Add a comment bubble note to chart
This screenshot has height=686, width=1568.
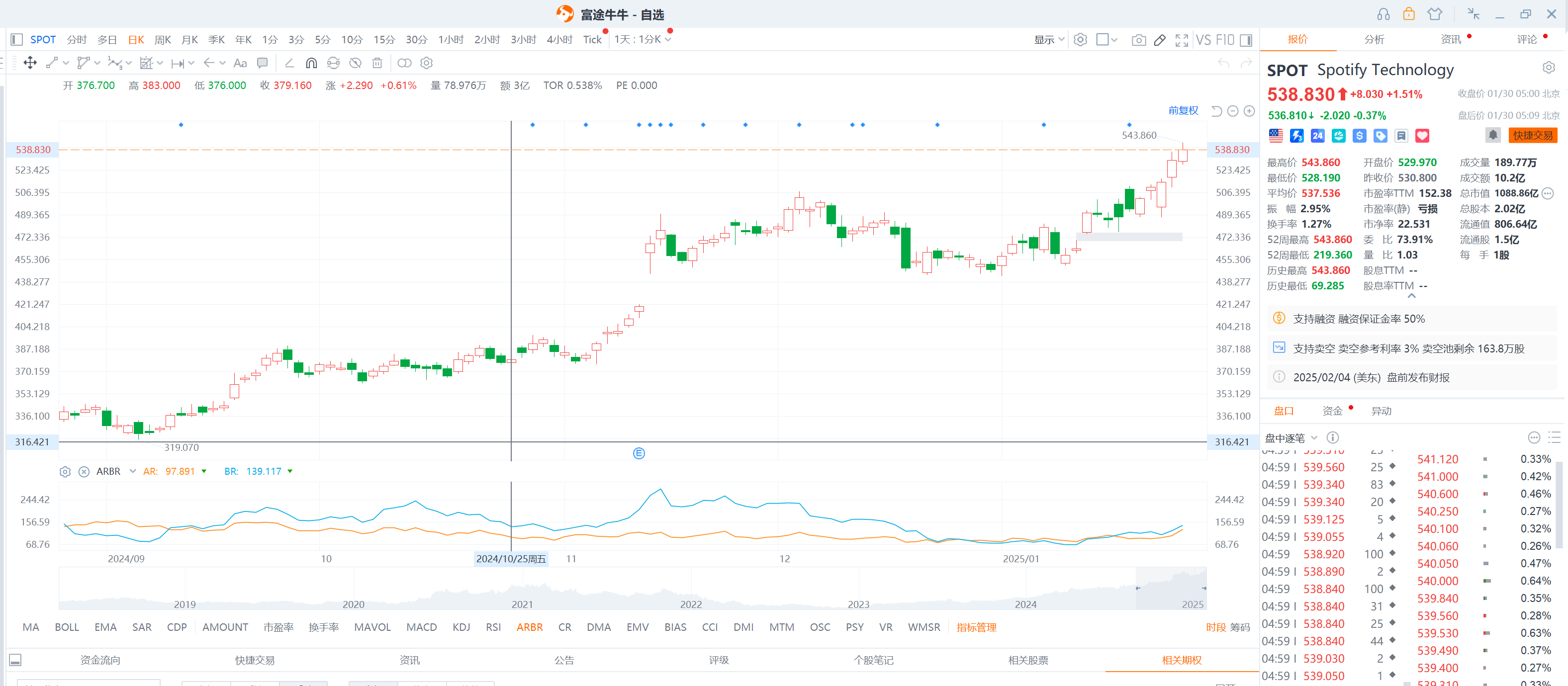pyautogui.click(x=263, y=63)
